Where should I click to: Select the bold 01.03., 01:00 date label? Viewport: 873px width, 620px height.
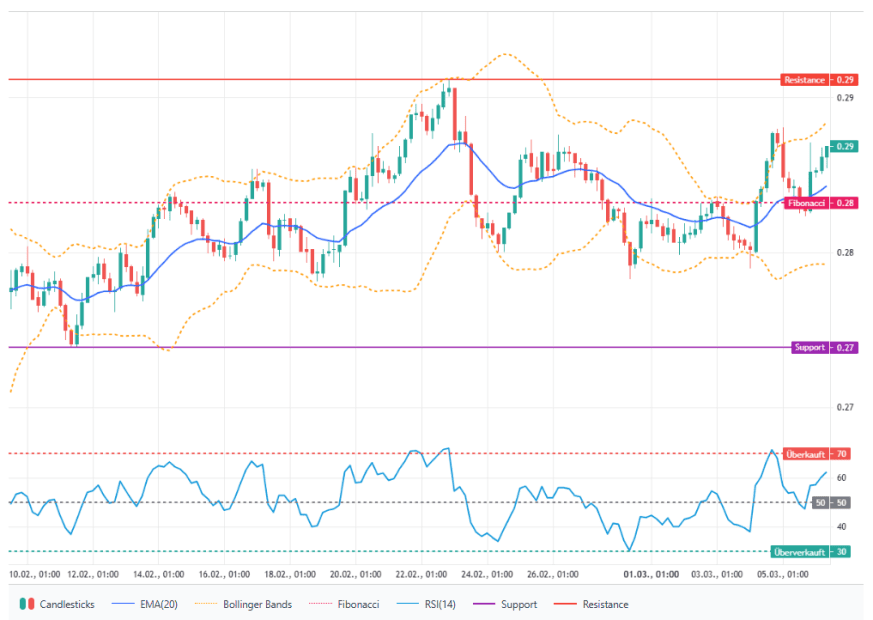[652, 575]
